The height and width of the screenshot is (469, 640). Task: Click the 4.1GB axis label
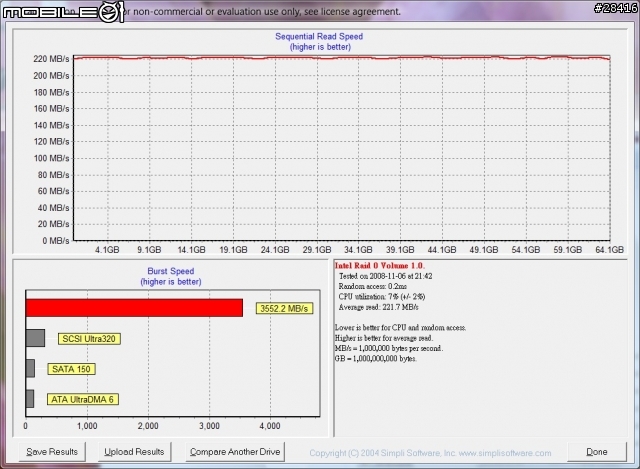(107, 250)
